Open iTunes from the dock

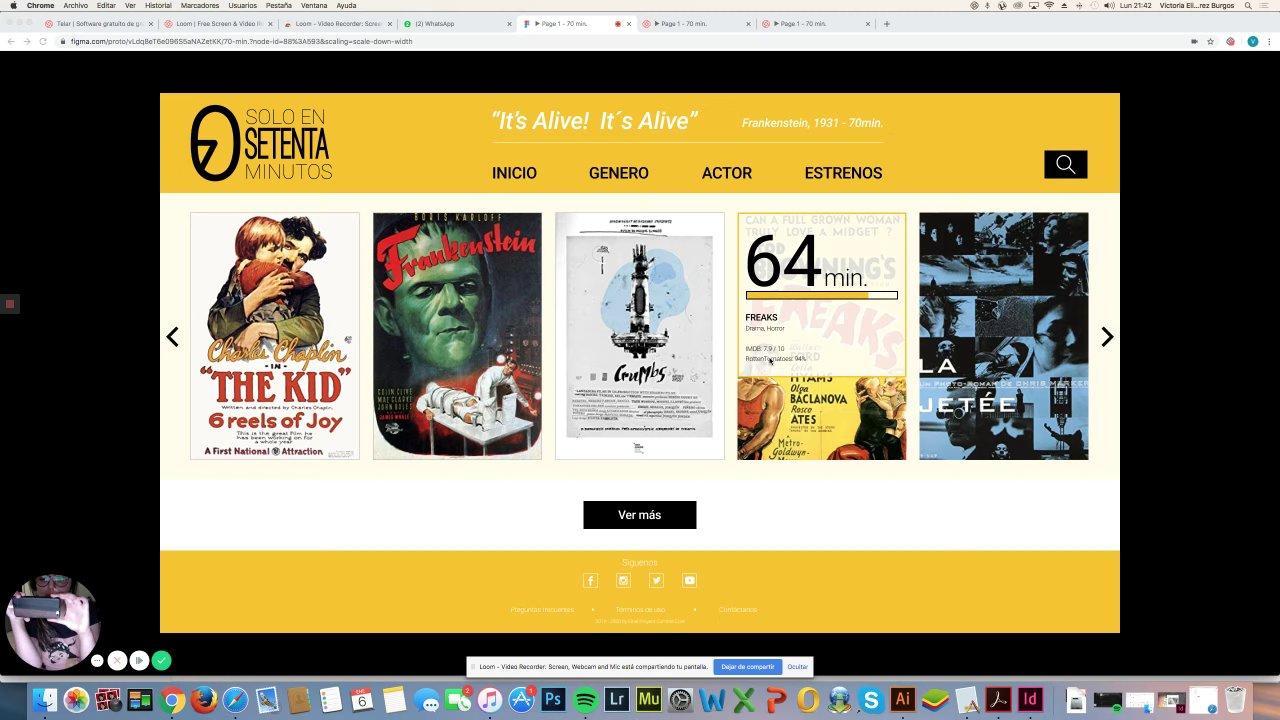click(x=489, y=700)
